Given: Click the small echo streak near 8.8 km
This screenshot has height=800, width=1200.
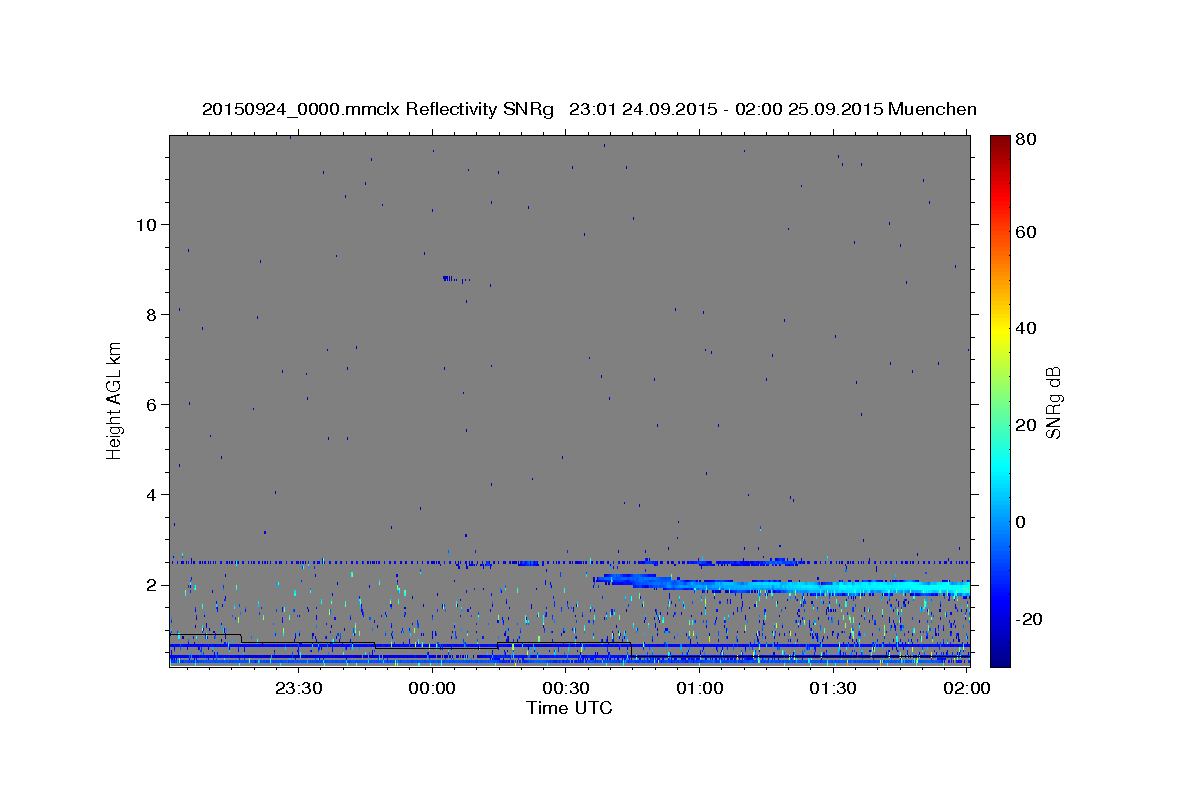Looking at the screenshot, I should tap(455, 279).
